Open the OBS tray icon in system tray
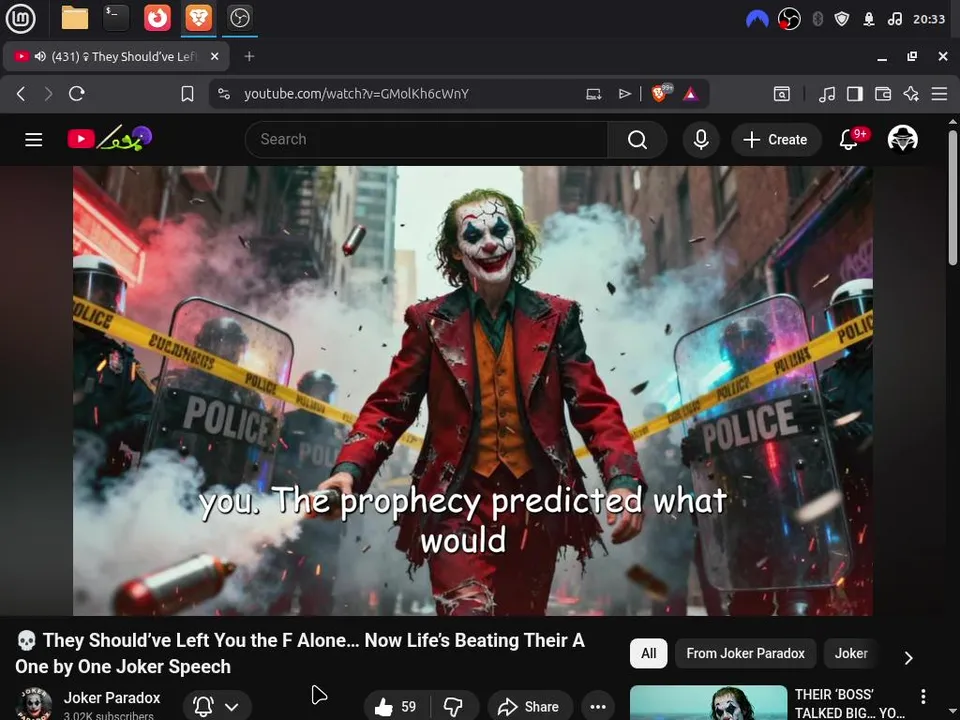The height and width of the screenshot is (720, 960). (x=789, y=19)
